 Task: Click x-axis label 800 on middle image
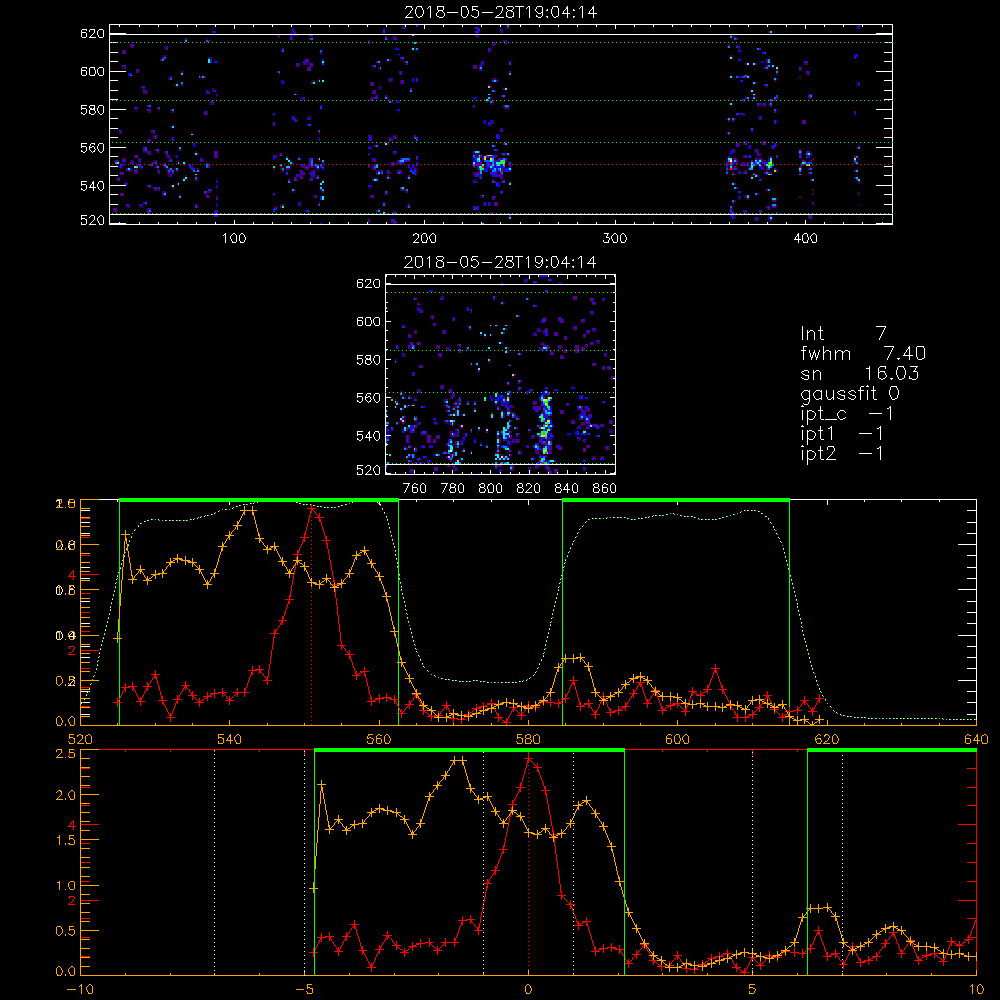pyautogui.click(x=490, y=489)
